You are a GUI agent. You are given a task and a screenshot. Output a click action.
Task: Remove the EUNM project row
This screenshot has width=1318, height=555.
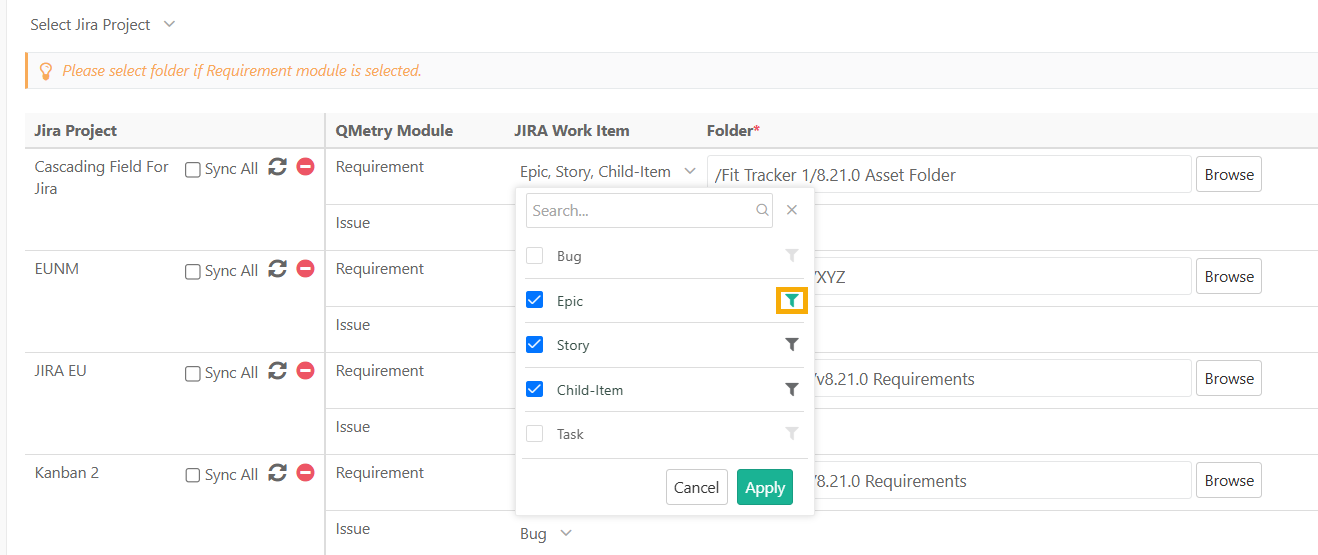[306, 269]
